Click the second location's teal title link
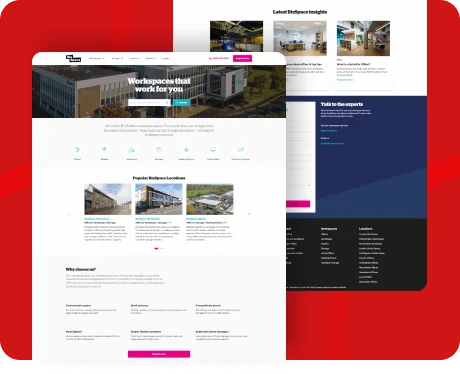This screenshot has width=460, height=374. pyautogui.click(x=147, y=219)
